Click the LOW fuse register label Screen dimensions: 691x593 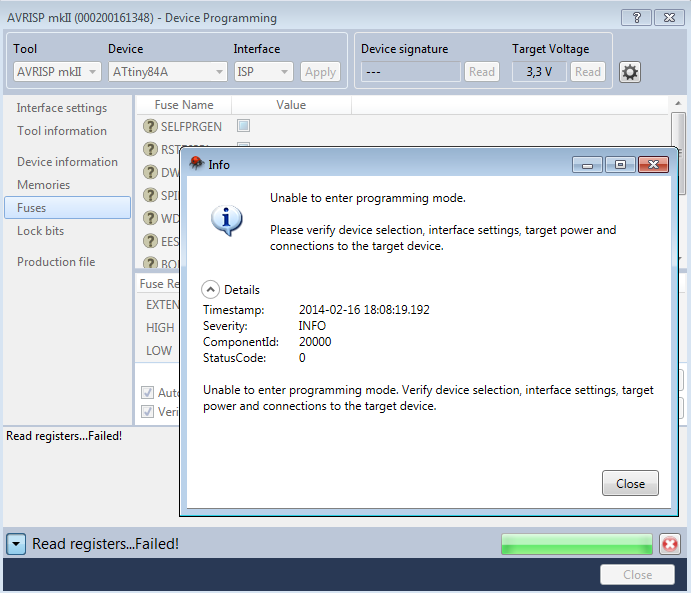coord(159,350)
